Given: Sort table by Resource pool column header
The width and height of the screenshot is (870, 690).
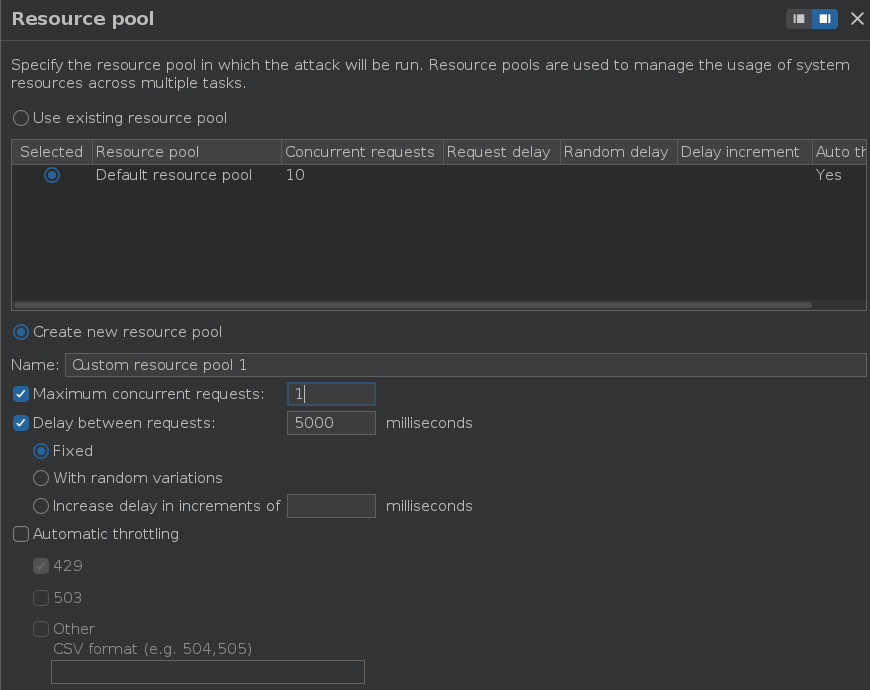Looking at the screenshot, I should click(x=186, y=152).
